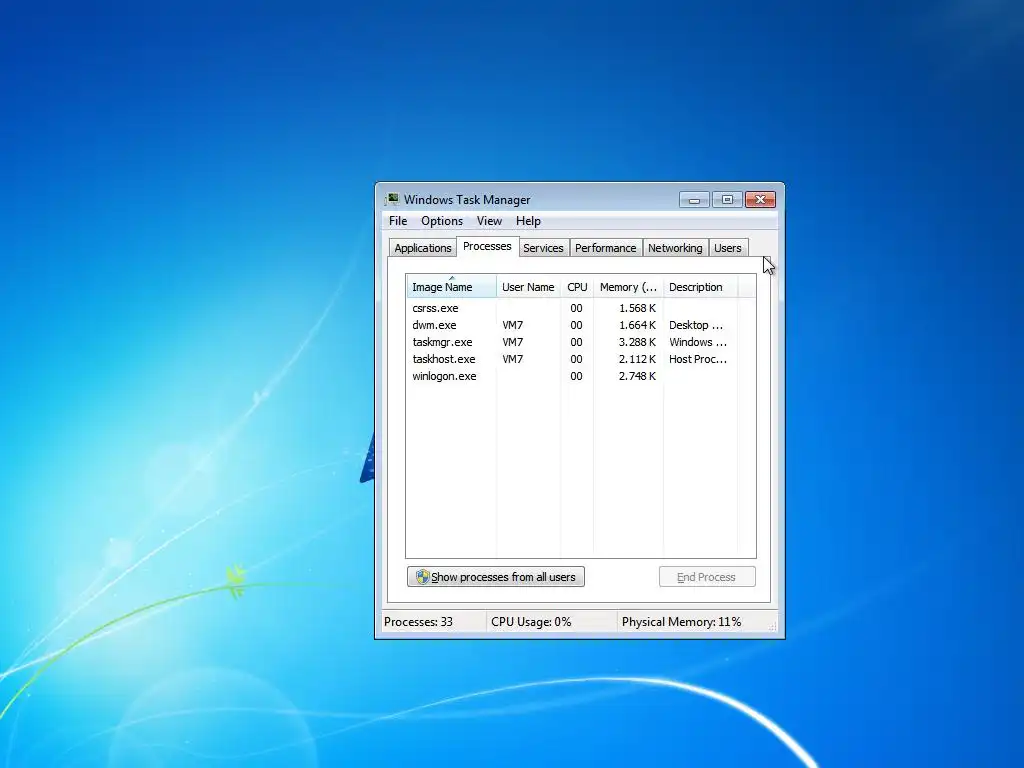Sort by Image Name column header
The image size is (1024, 768).
(x=451, y=287)
